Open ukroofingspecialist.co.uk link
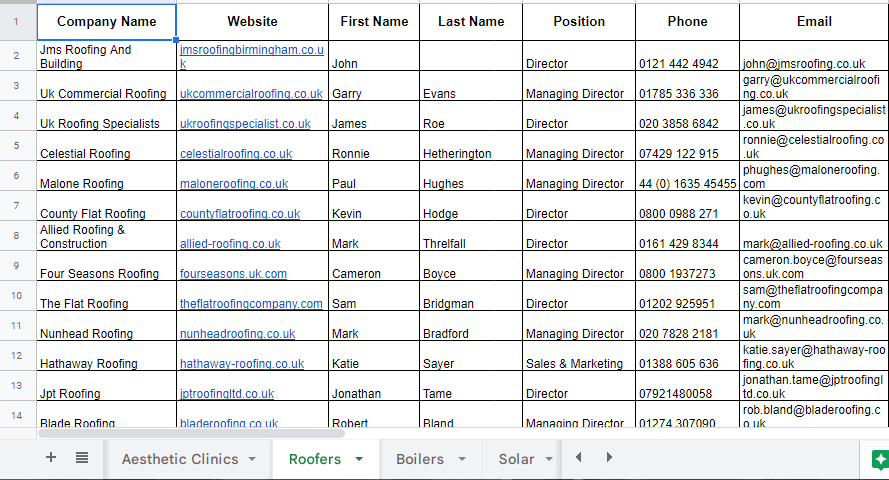Screen dimensions: 889x480 click(245, 124)
